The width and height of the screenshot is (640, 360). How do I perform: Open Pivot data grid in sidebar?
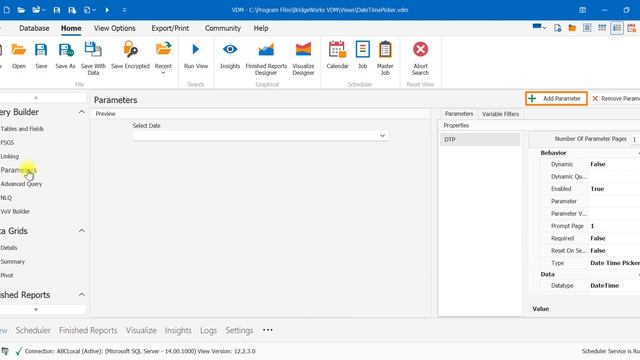click(x=7, y=276)
